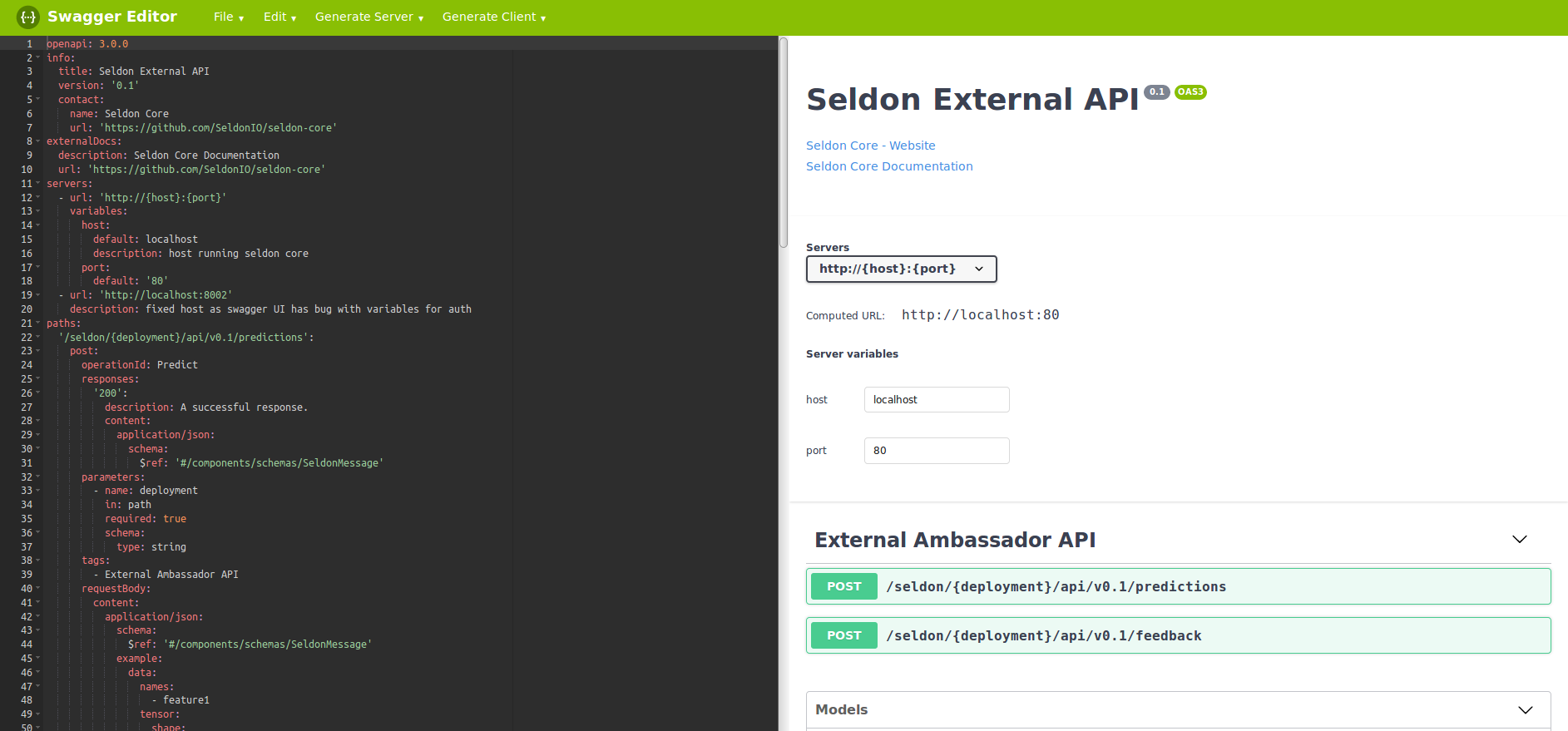
Task: Open the Servers dropdown http://{host}:{port}
Action: tap(901, 269)
